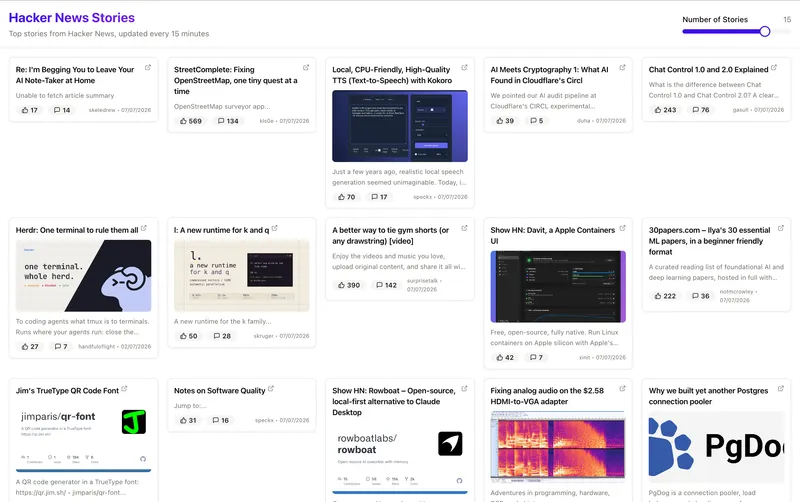Click the comment icon showing 28 comments
Screen dimensions: 800x502
pyautogui.click(x=217, y=336)
